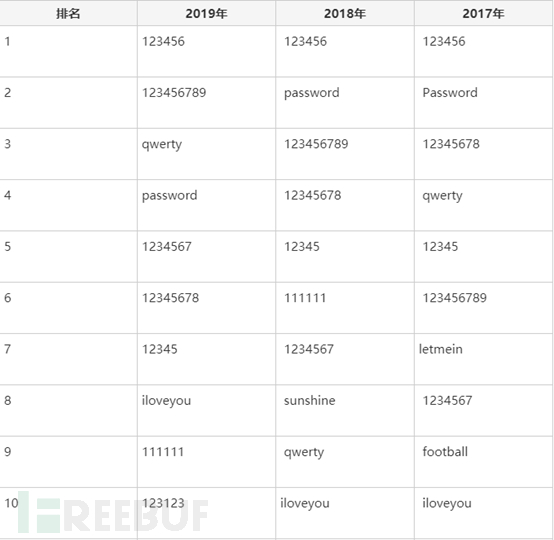Screen dimensions: 554x540
Task: Click the 2017 rank 8 cell 1234567
Action: (483, 411)
